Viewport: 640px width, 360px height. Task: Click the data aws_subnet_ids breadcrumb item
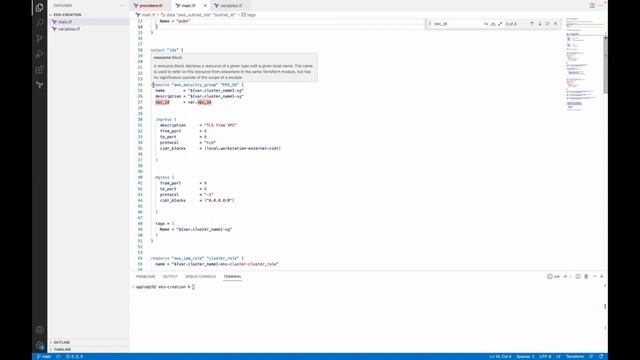[198, 15]
